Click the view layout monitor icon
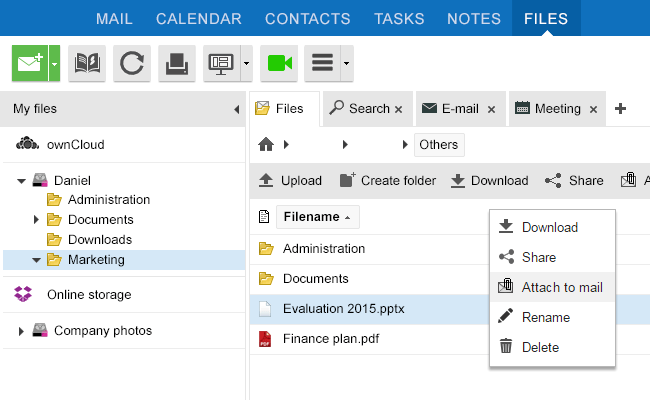The height and width of the screenshot is (400, 650). point(221,63)
